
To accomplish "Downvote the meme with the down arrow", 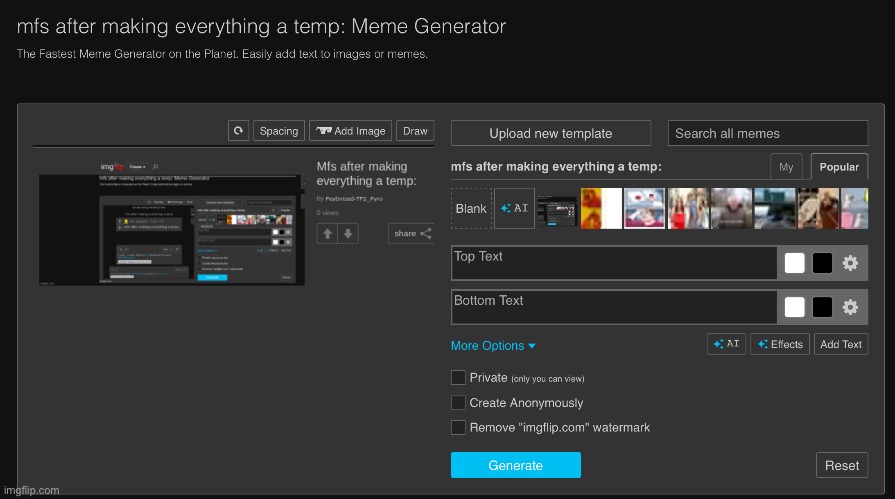I will 348,234.
